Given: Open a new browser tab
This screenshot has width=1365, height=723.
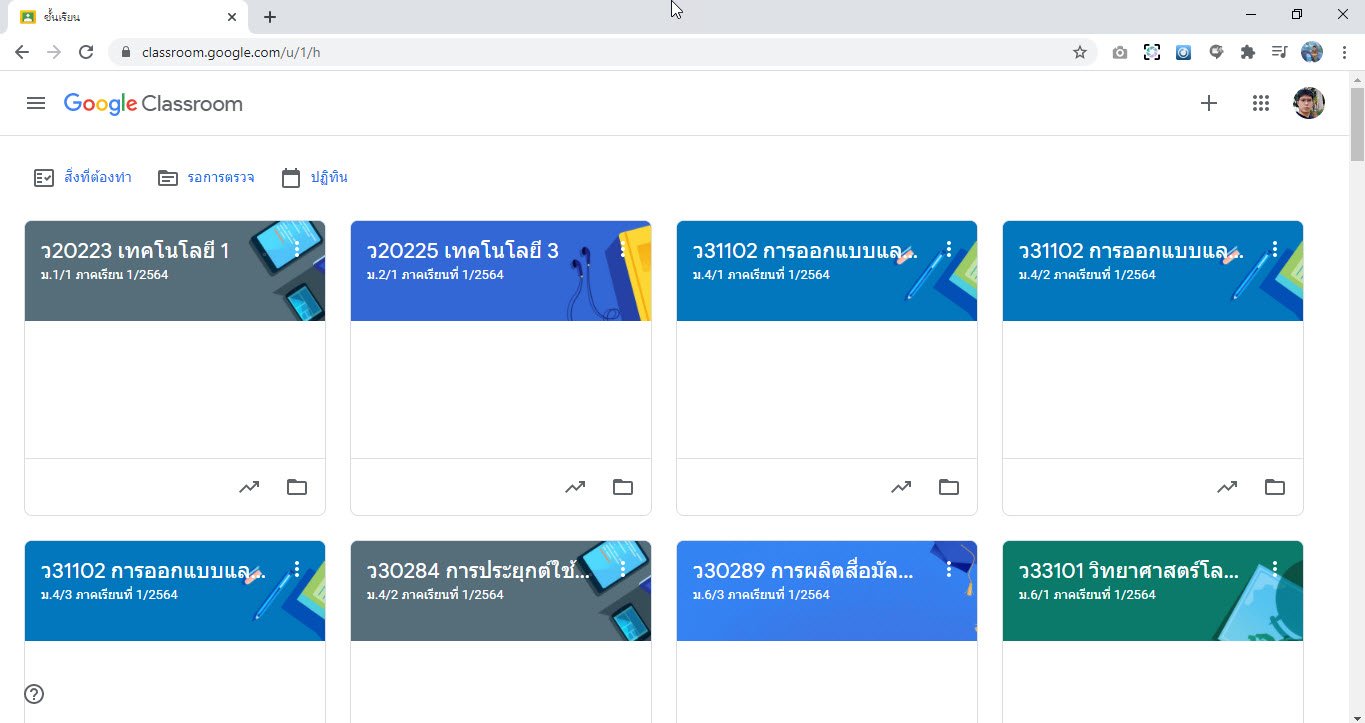Looking at the screenshot, I should 269,17.
